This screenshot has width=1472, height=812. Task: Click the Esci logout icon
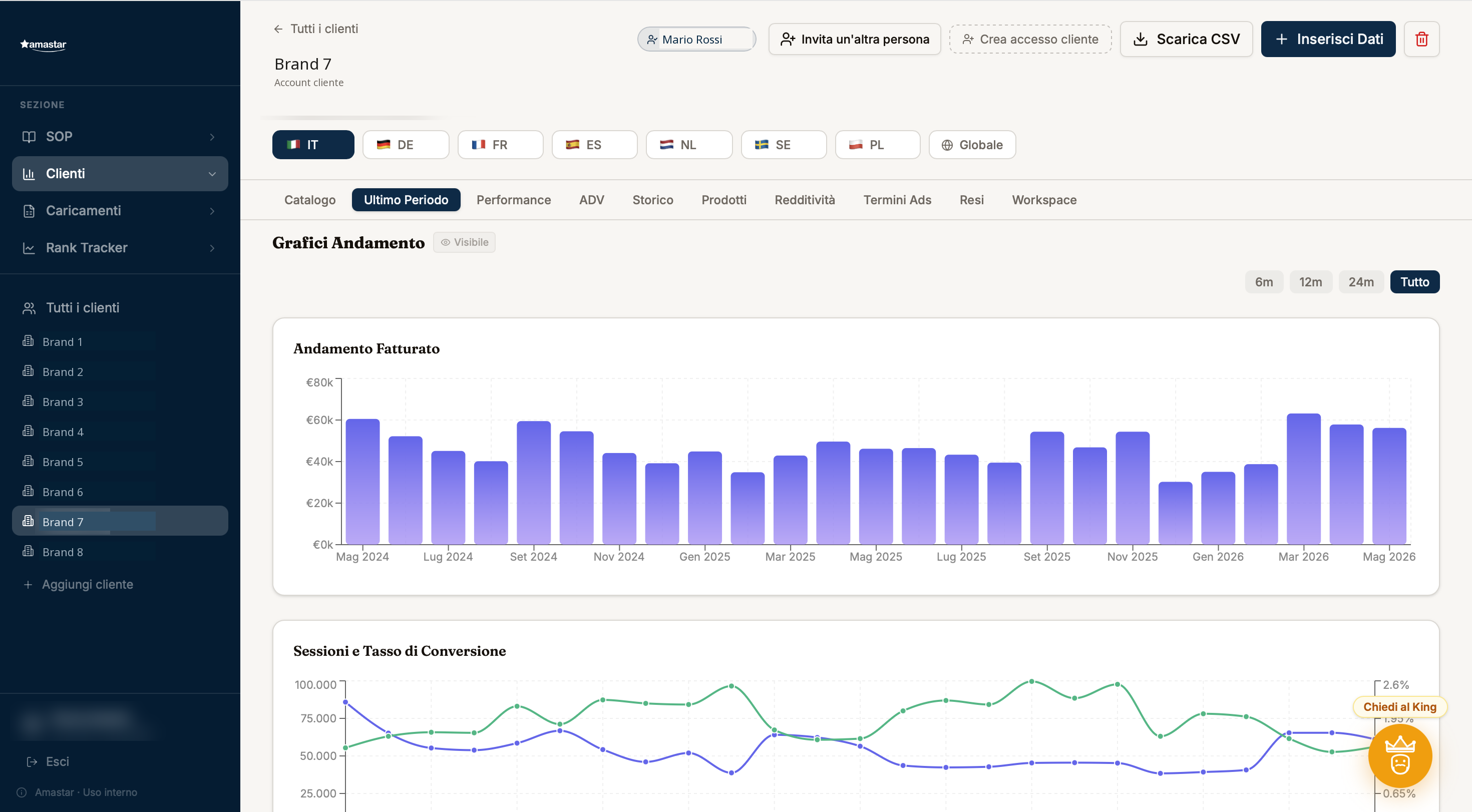click(x=32, y=762)
